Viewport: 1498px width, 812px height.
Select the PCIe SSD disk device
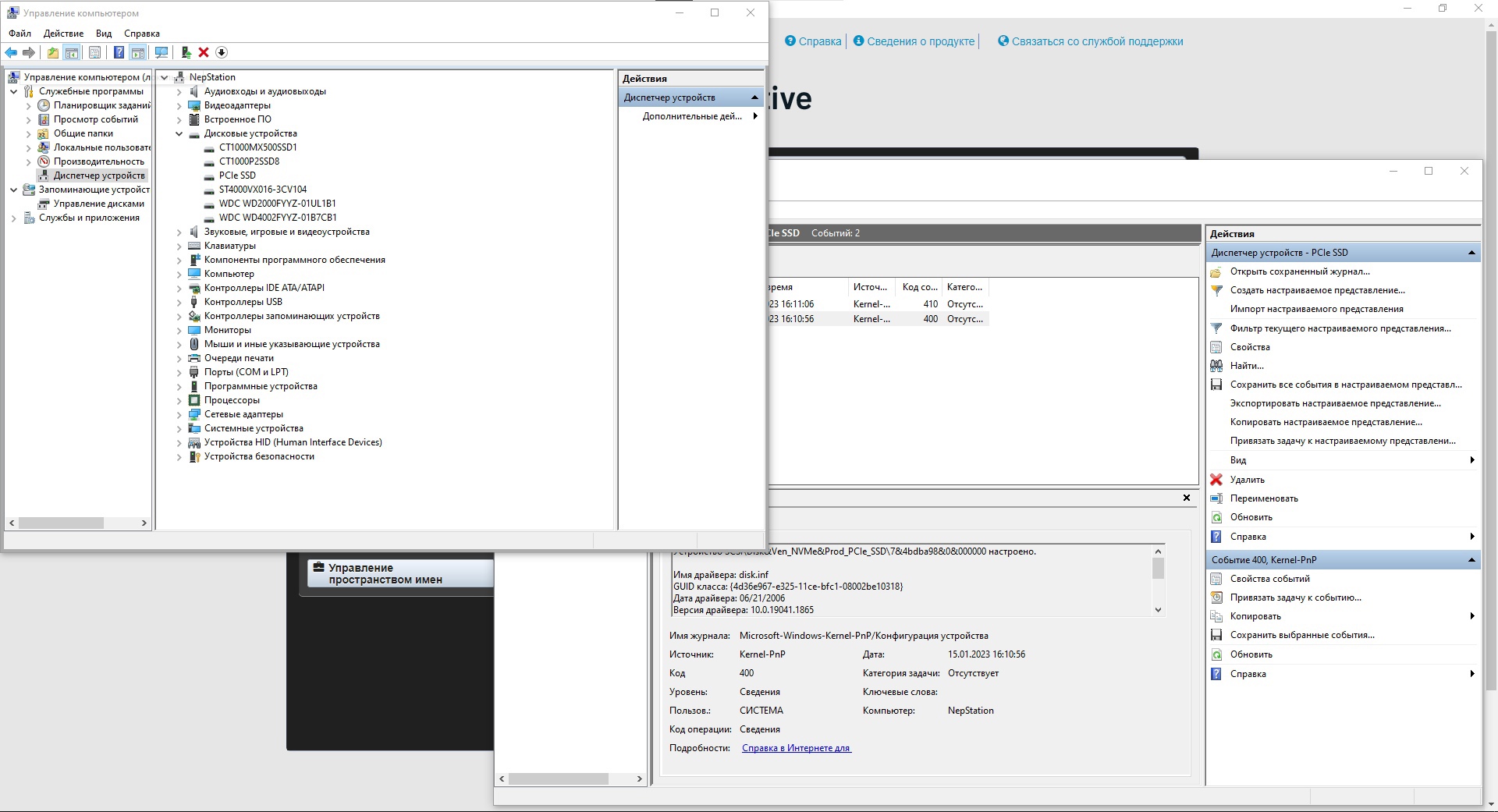tap(237, 176)
